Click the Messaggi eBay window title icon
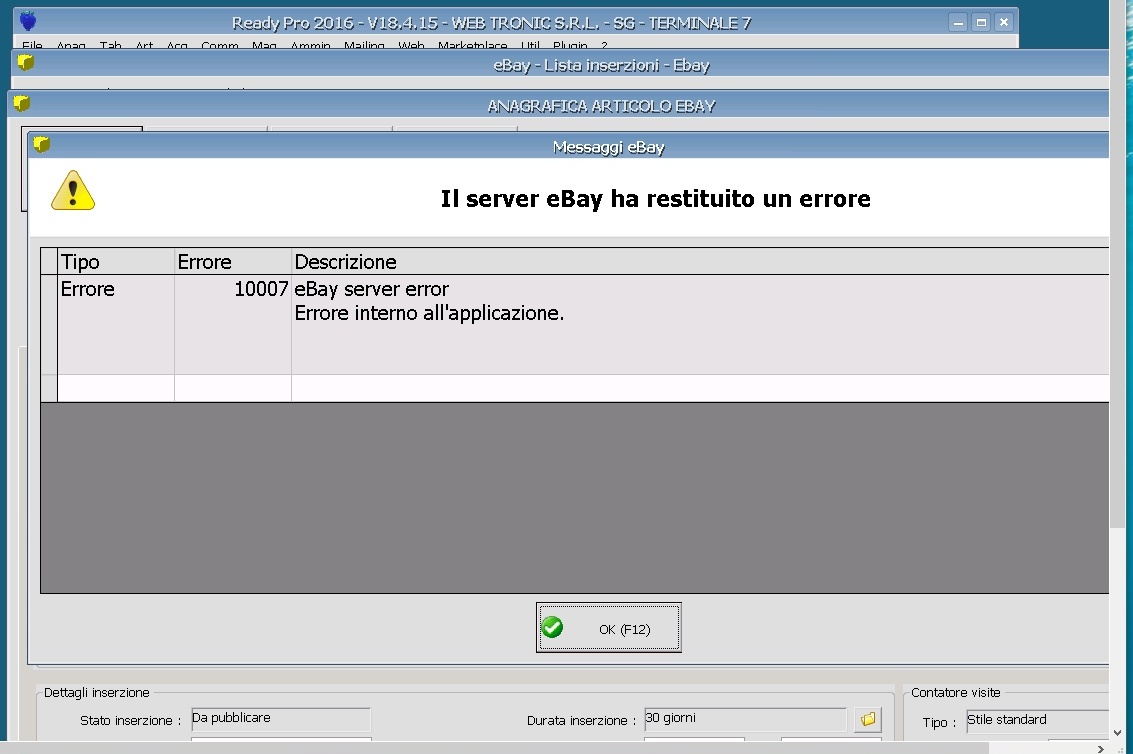1133x754 pixels. [42, 145]
